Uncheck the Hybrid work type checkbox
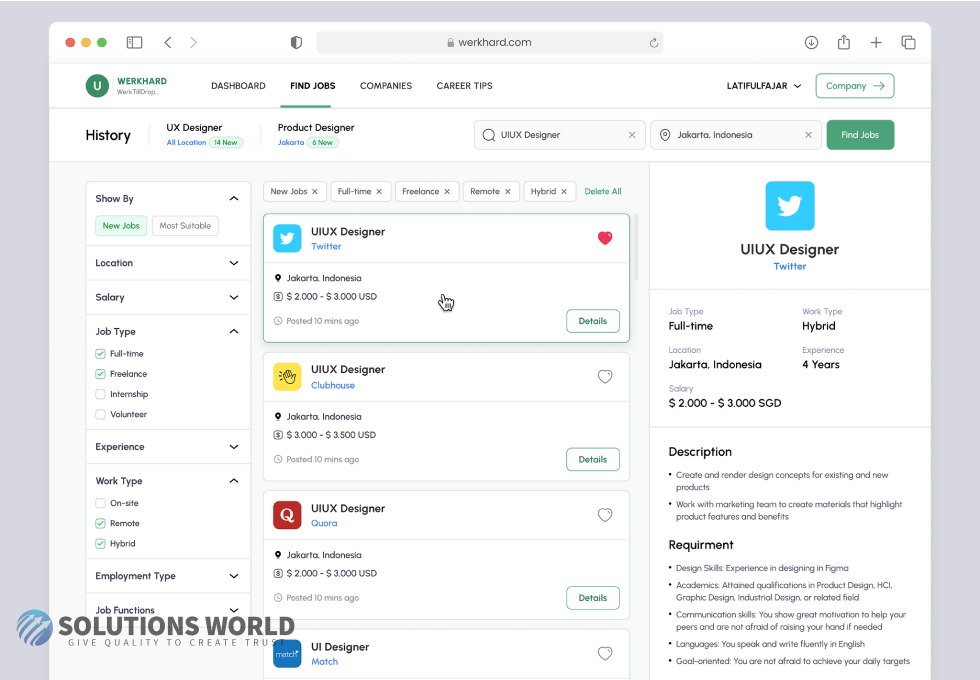980x680 pixels. tap(100, 544)
